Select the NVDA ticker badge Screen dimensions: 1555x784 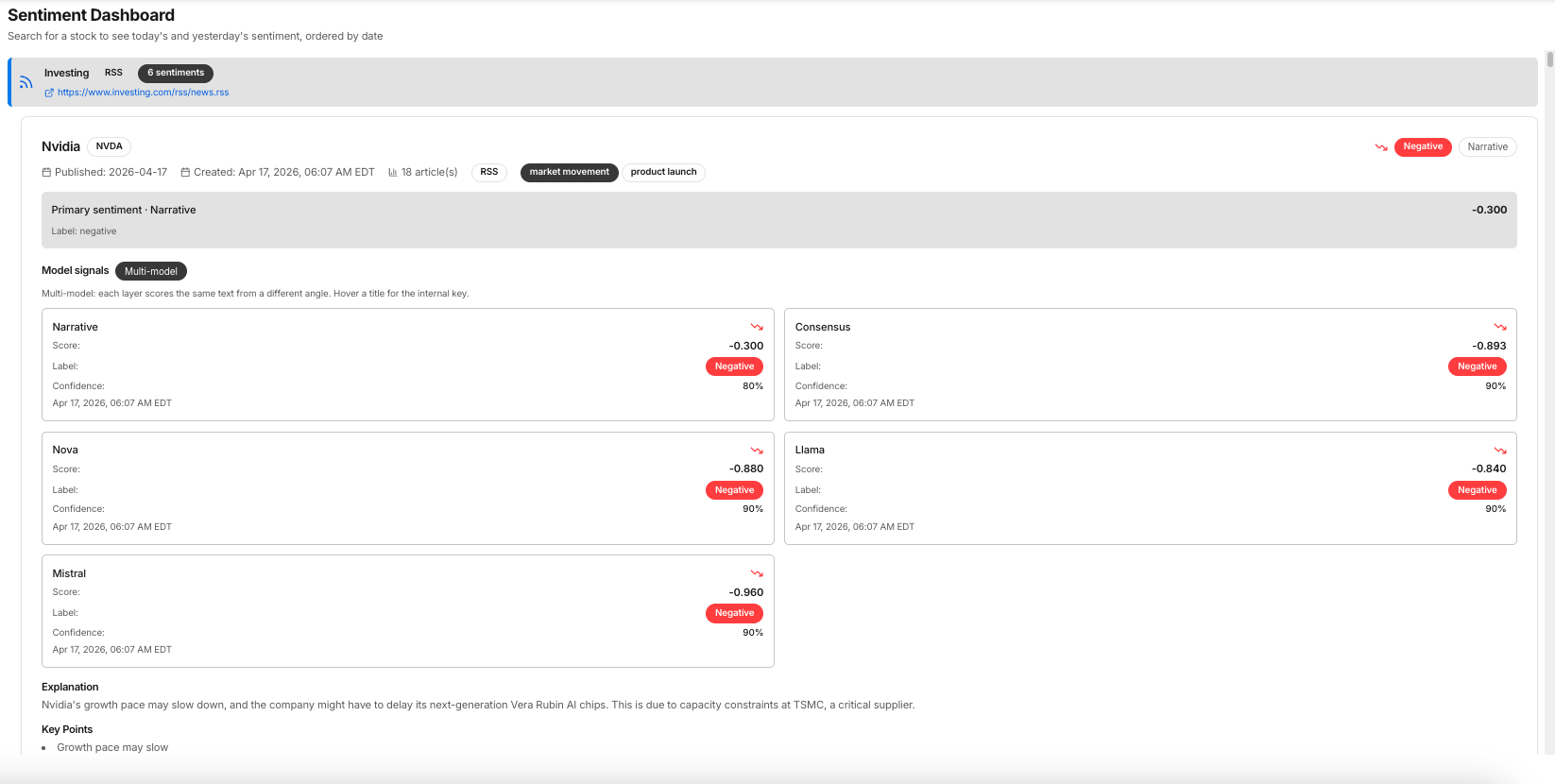(110, 146)
